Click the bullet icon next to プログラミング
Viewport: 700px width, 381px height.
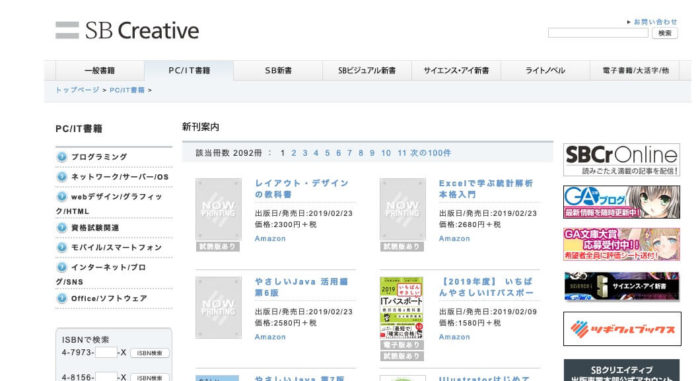62,157
